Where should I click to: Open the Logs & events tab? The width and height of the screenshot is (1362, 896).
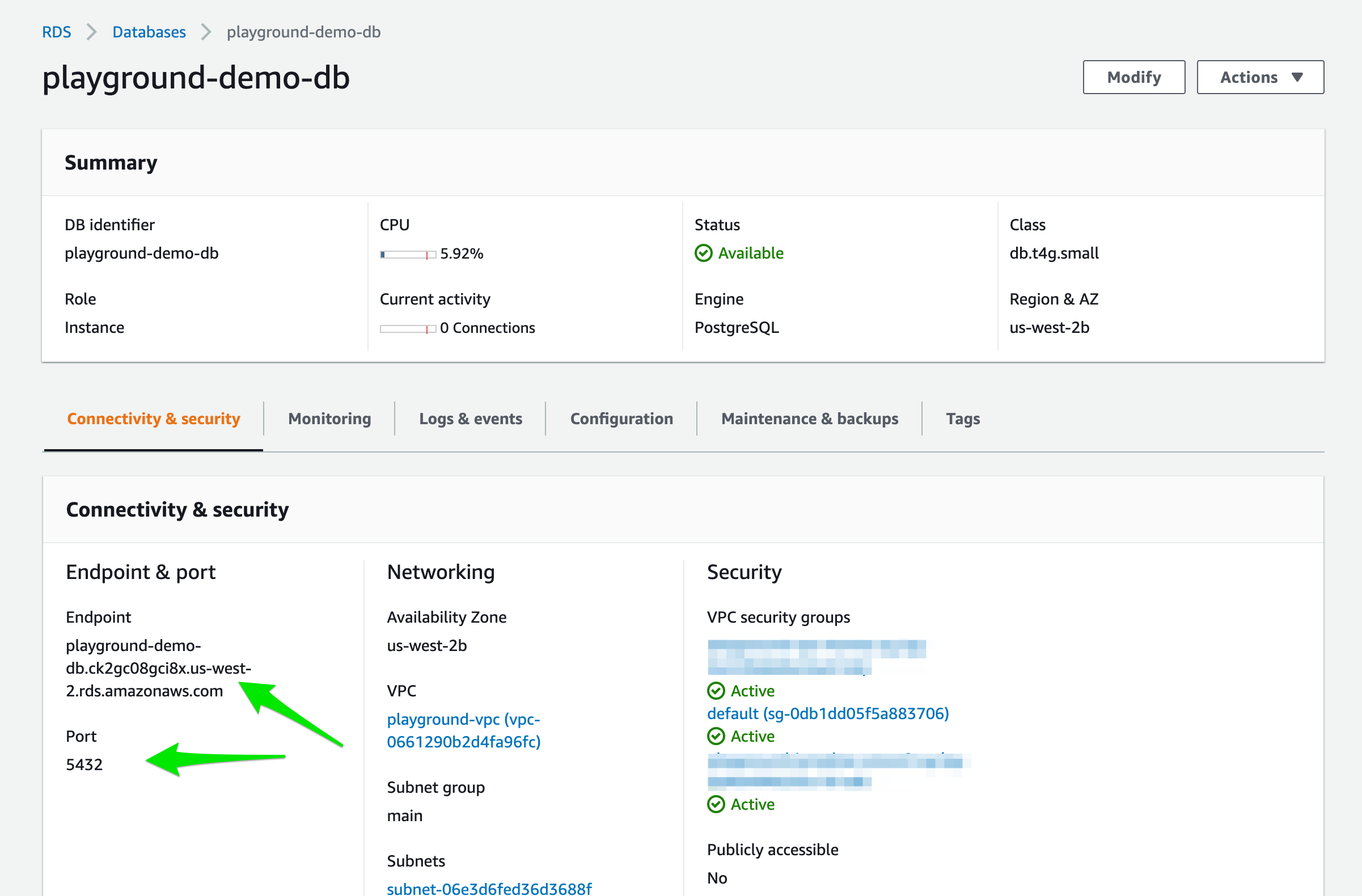471,419
